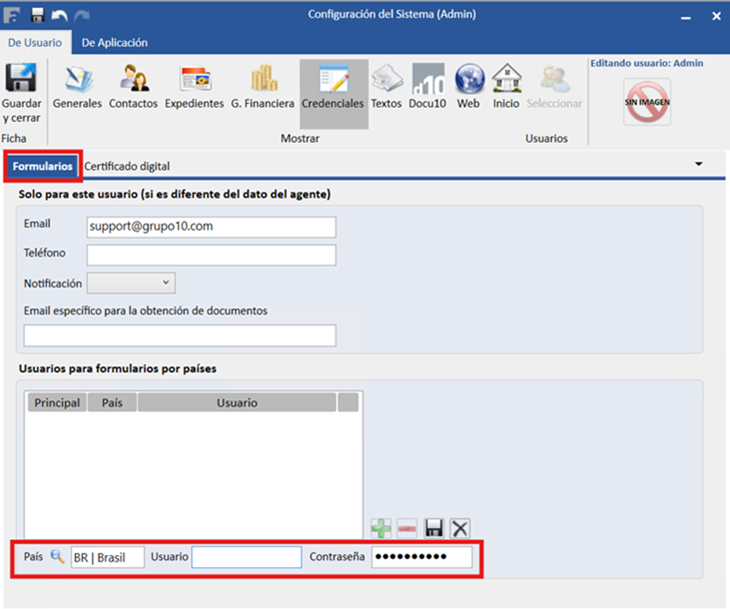
Task: Save the country user with the floppy icon
Action: (434, 528)
